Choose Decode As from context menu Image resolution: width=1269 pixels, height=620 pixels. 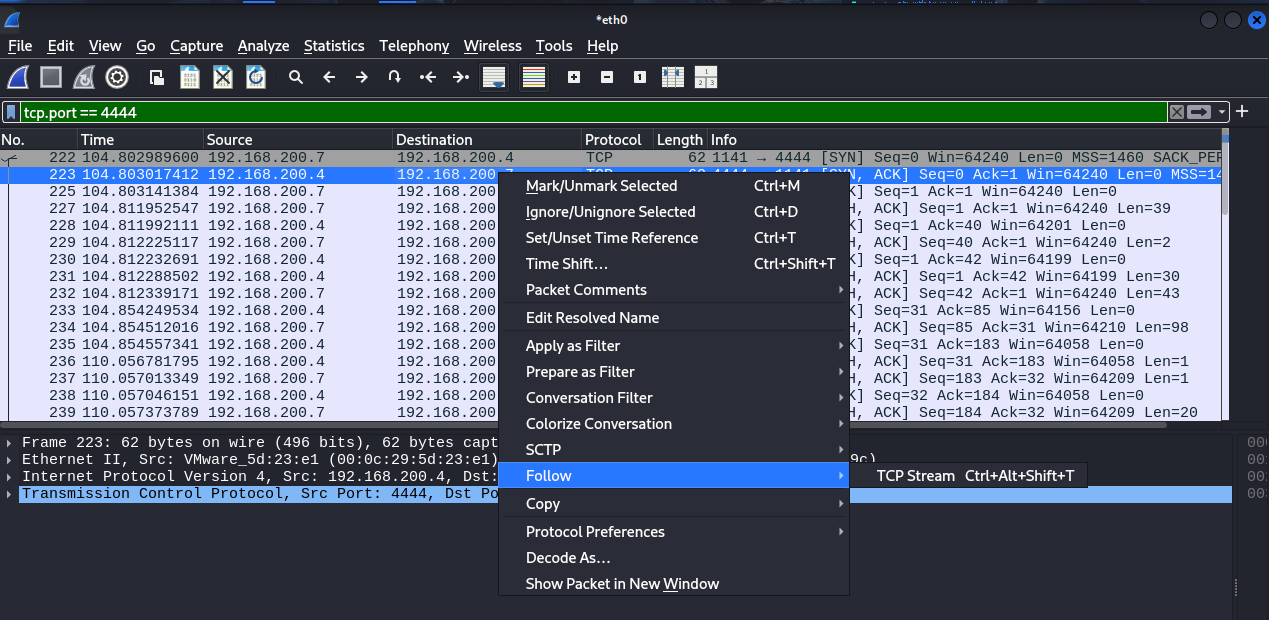pos(674,558)
